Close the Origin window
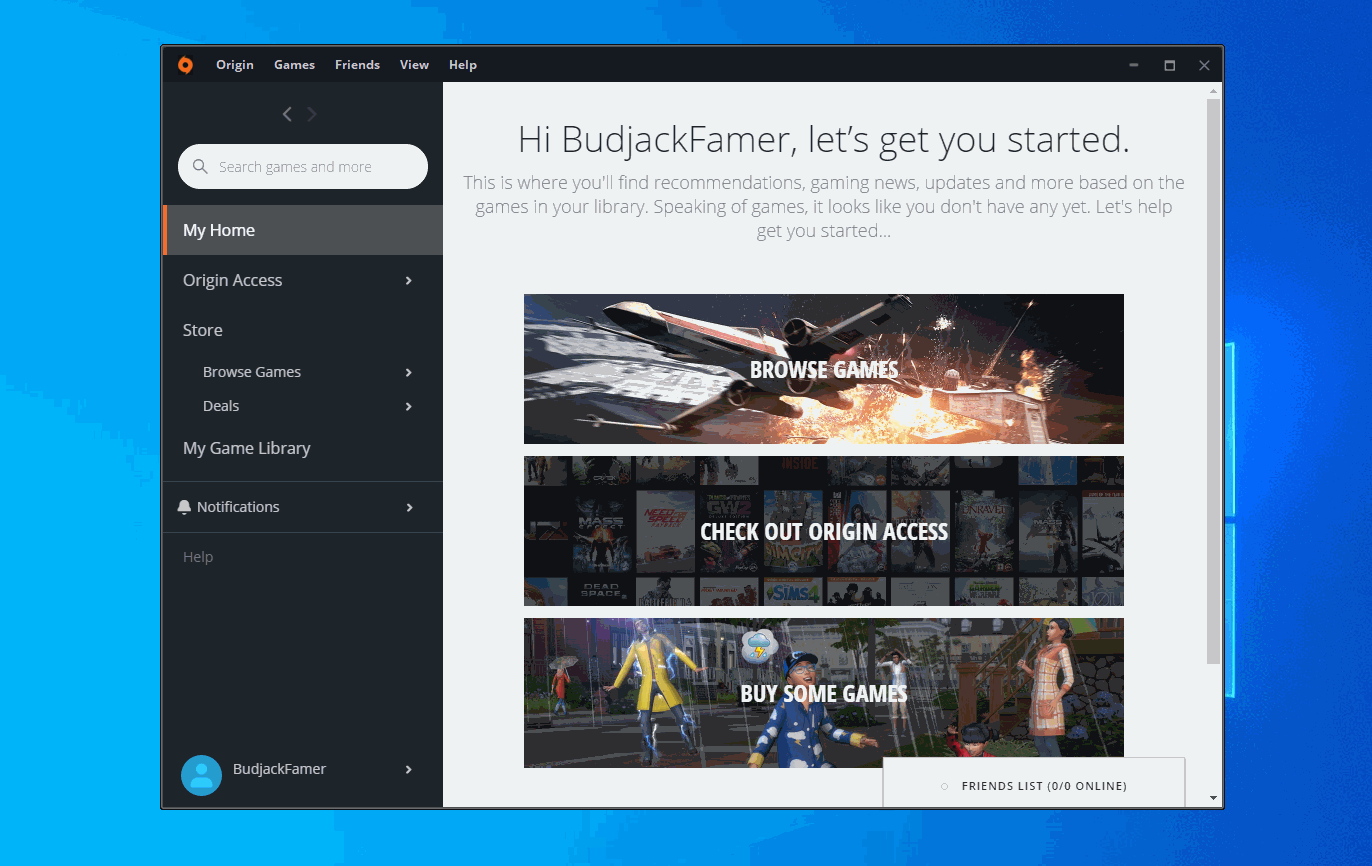1372x866 pixels. click(1204, 65)
